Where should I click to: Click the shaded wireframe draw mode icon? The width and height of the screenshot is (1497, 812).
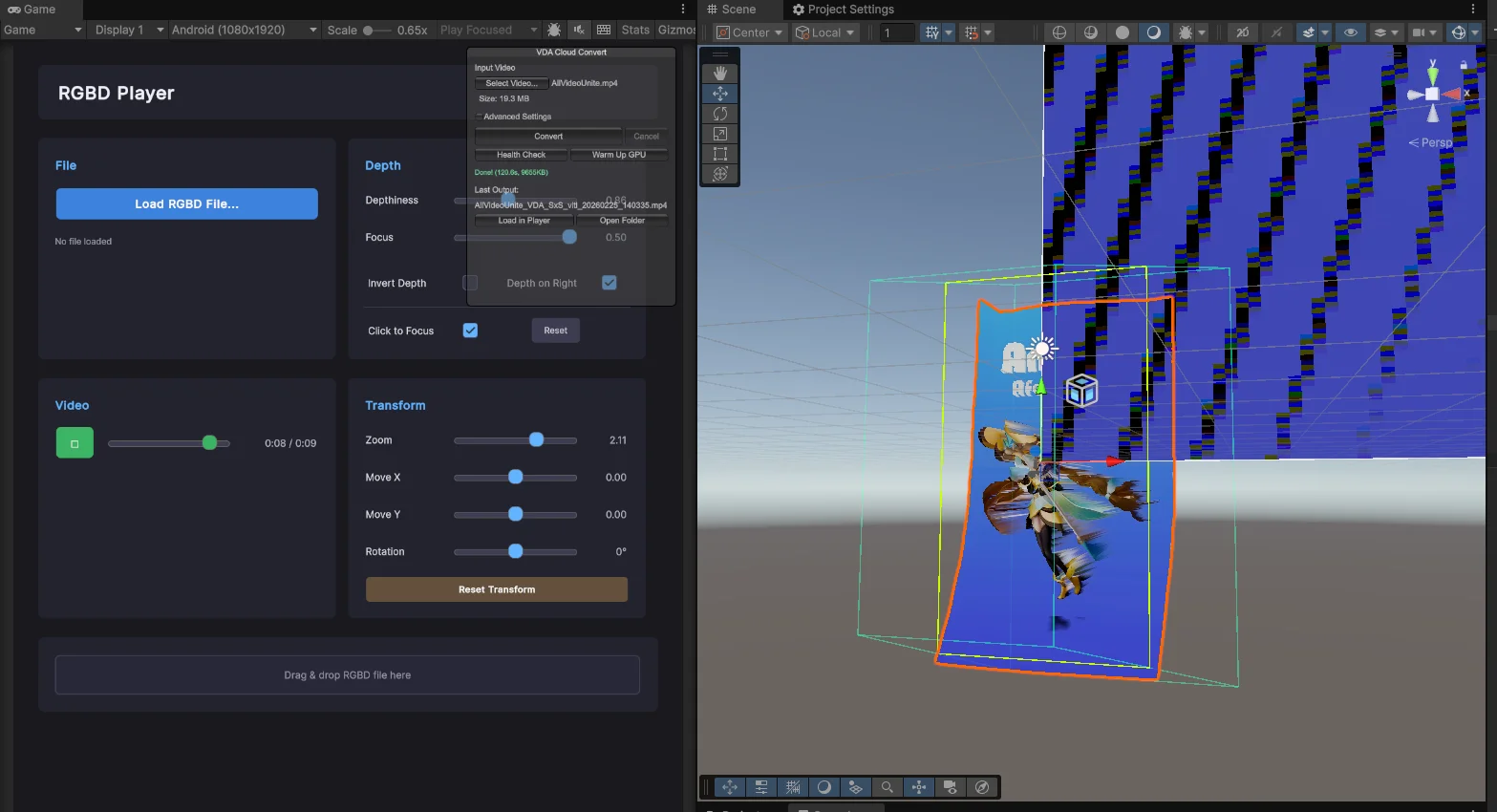point(1091,32)
